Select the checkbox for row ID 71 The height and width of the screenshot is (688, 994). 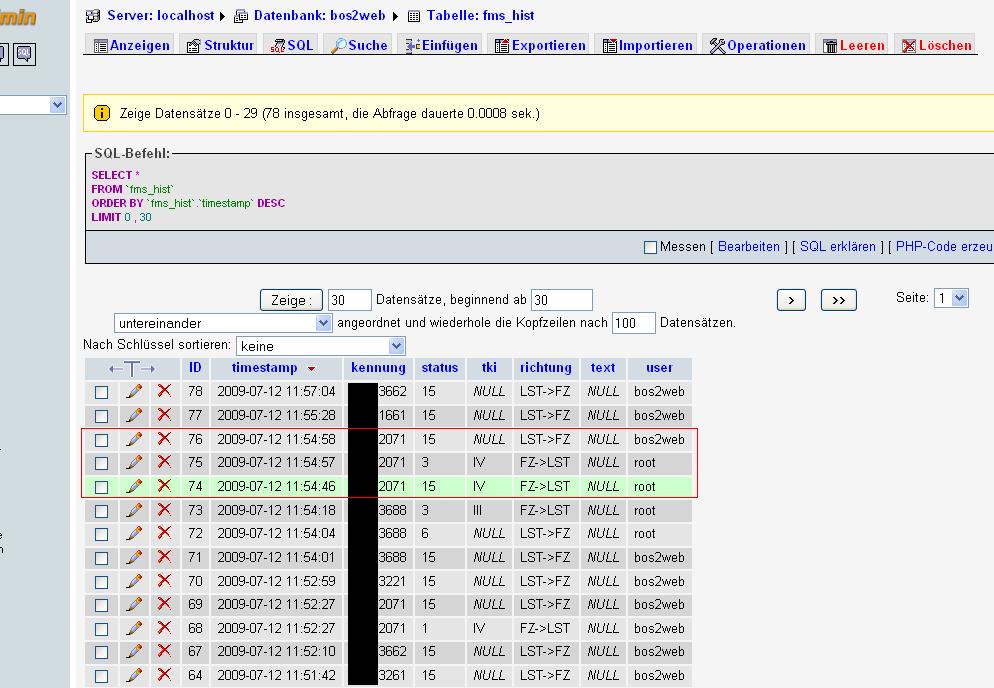click(x=101, y=558)
